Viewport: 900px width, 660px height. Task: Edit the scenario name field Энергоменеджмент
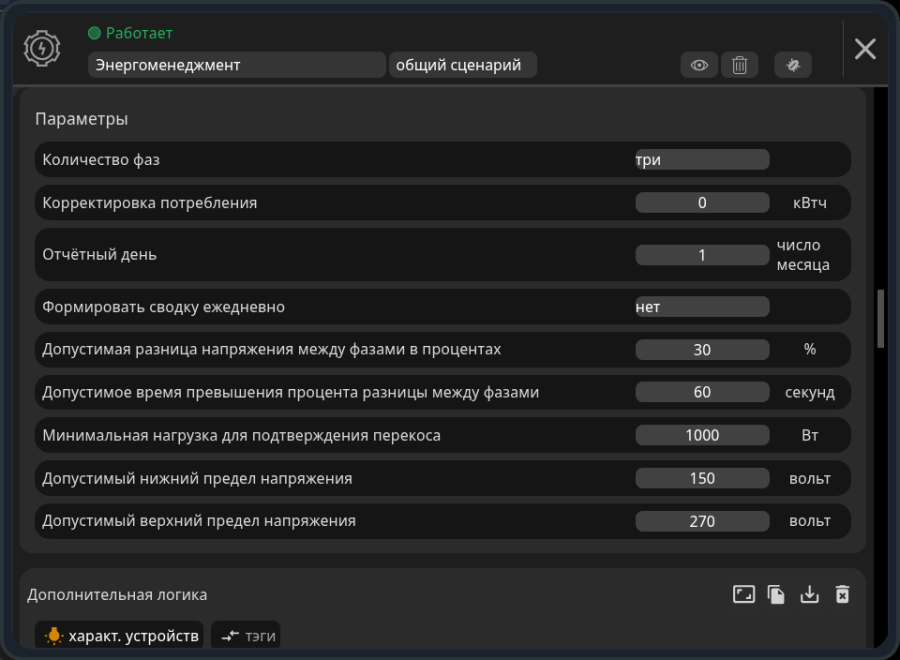[x=236, y=65]
